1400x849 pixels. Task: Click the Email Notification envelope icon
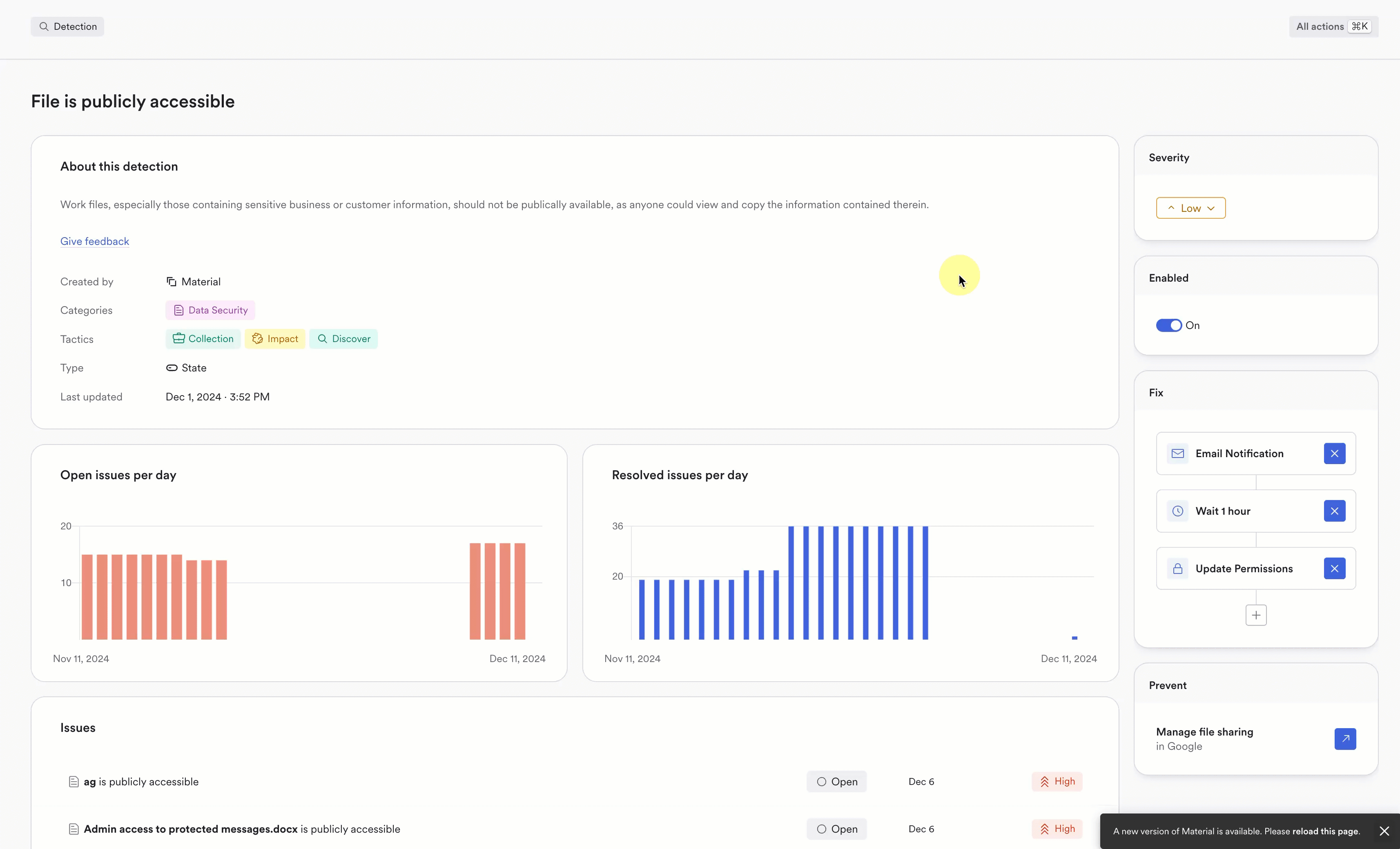click(x=1177, y=453)
